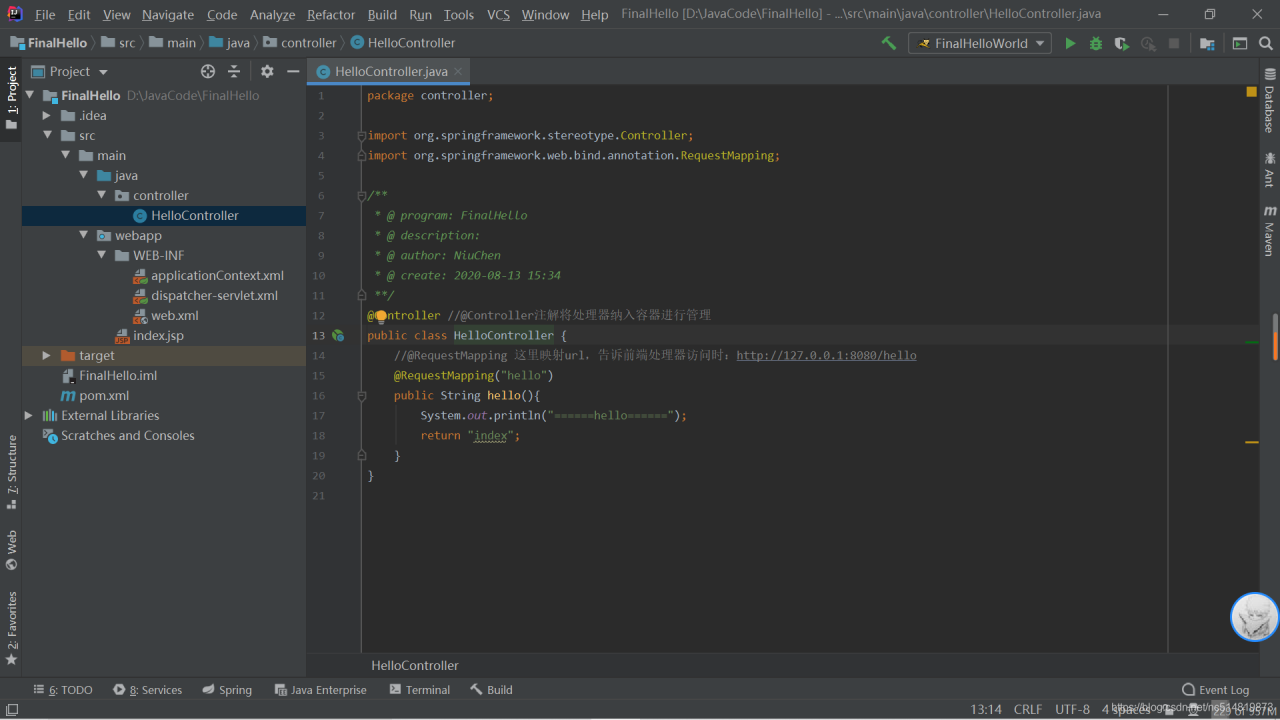Screen dimensions: 1280x720
Task: Open the Refactor menu
Action: coord(331,14)
